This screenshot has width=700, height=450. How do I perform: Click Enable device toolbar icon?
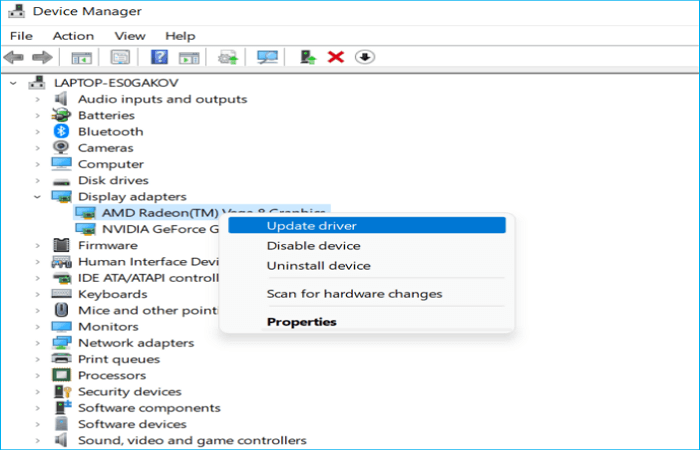click(308, 57)
